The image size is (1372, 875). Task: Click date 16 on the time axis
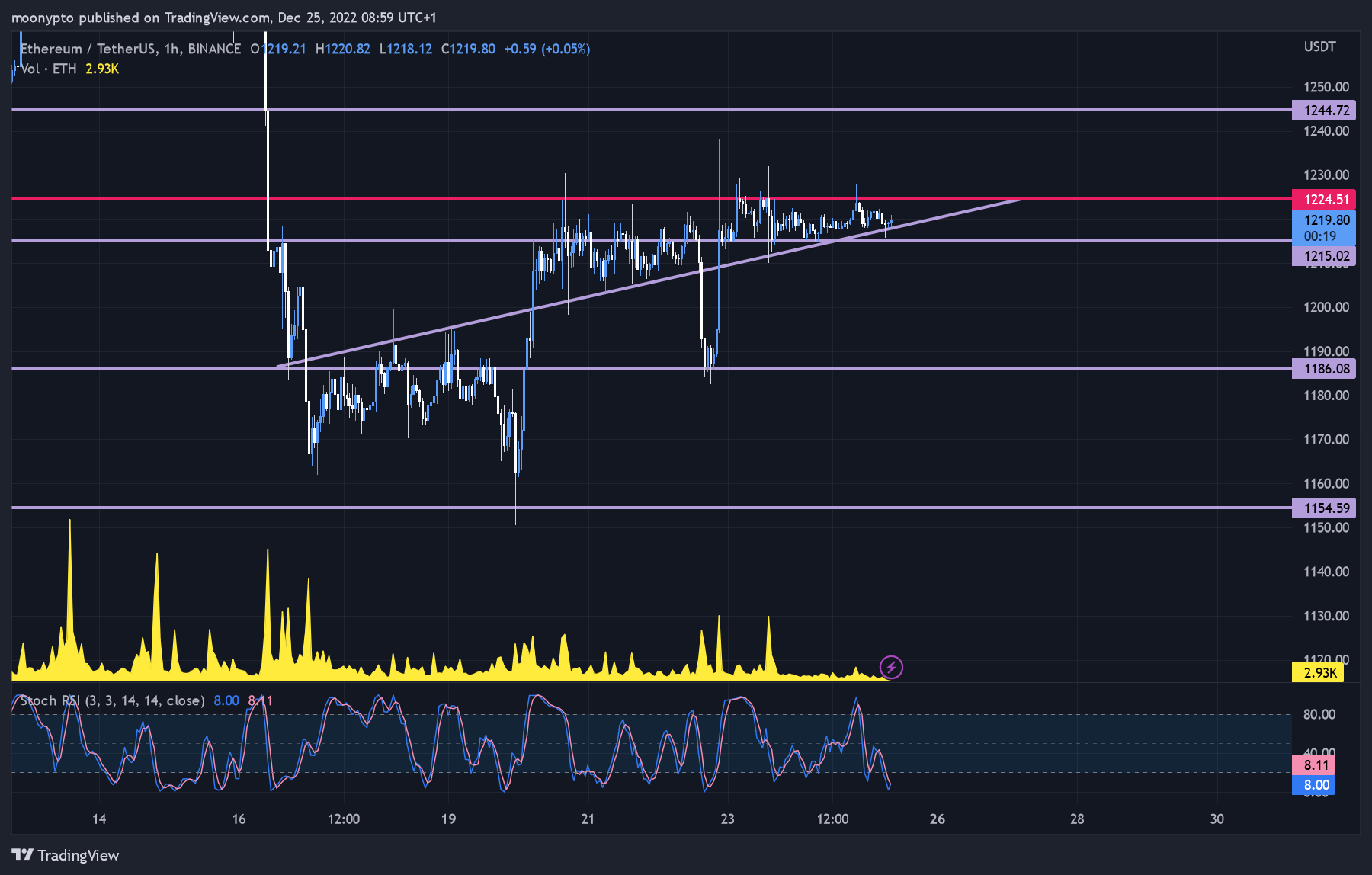coord(239,819)
